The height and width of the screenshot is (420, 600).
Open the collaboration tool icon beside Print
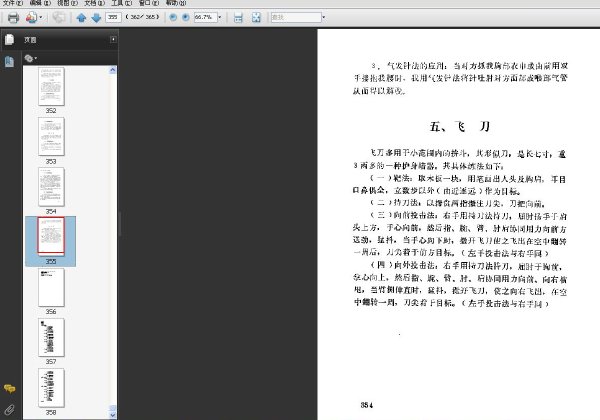(31, 18)
